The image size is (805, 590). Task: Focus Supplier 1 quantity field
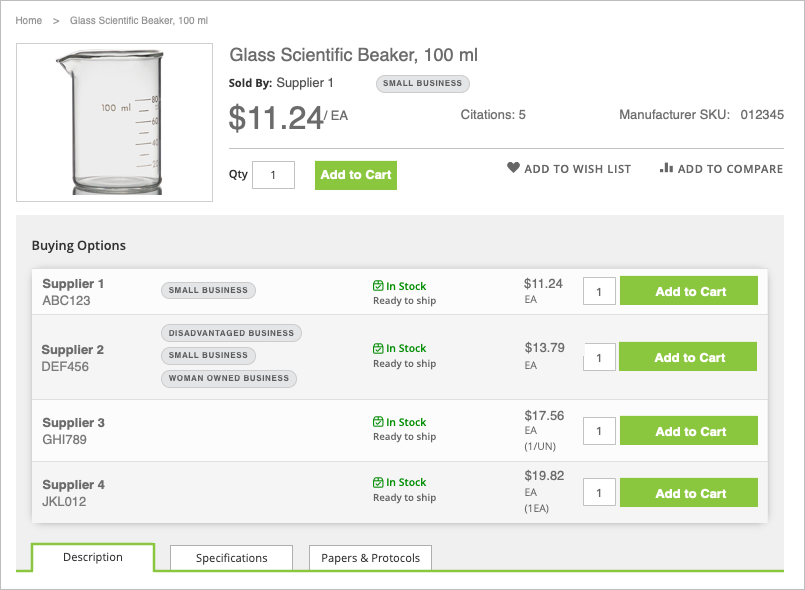click(599, 291)
